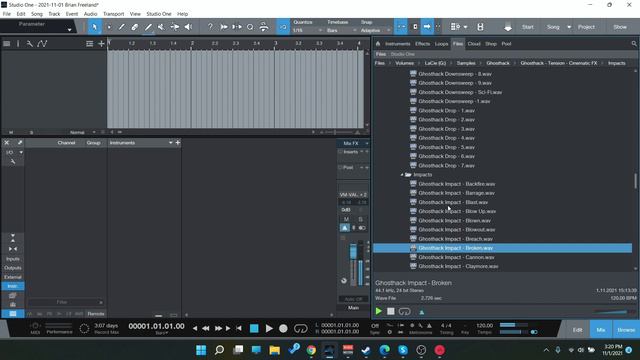Click the wrench settings icon above tracks

pyautogui.click(x=29, y=44)
